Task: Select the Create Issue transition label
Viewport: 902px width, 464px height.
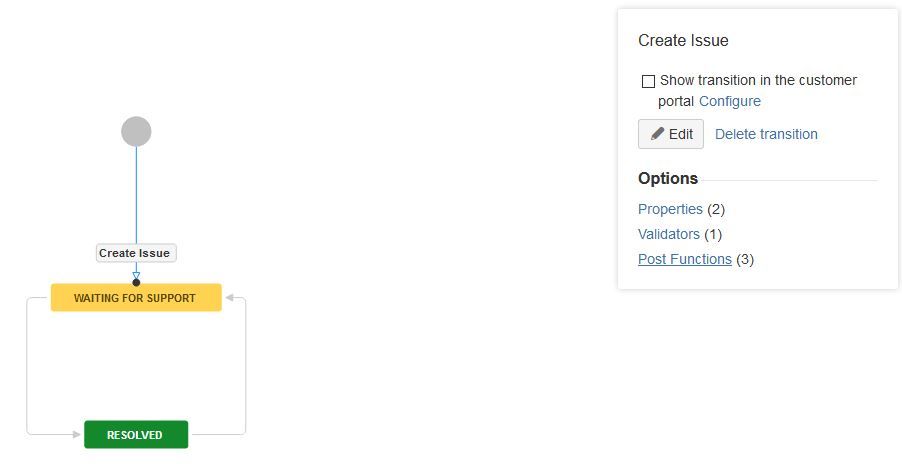Action: coord(136,253)
